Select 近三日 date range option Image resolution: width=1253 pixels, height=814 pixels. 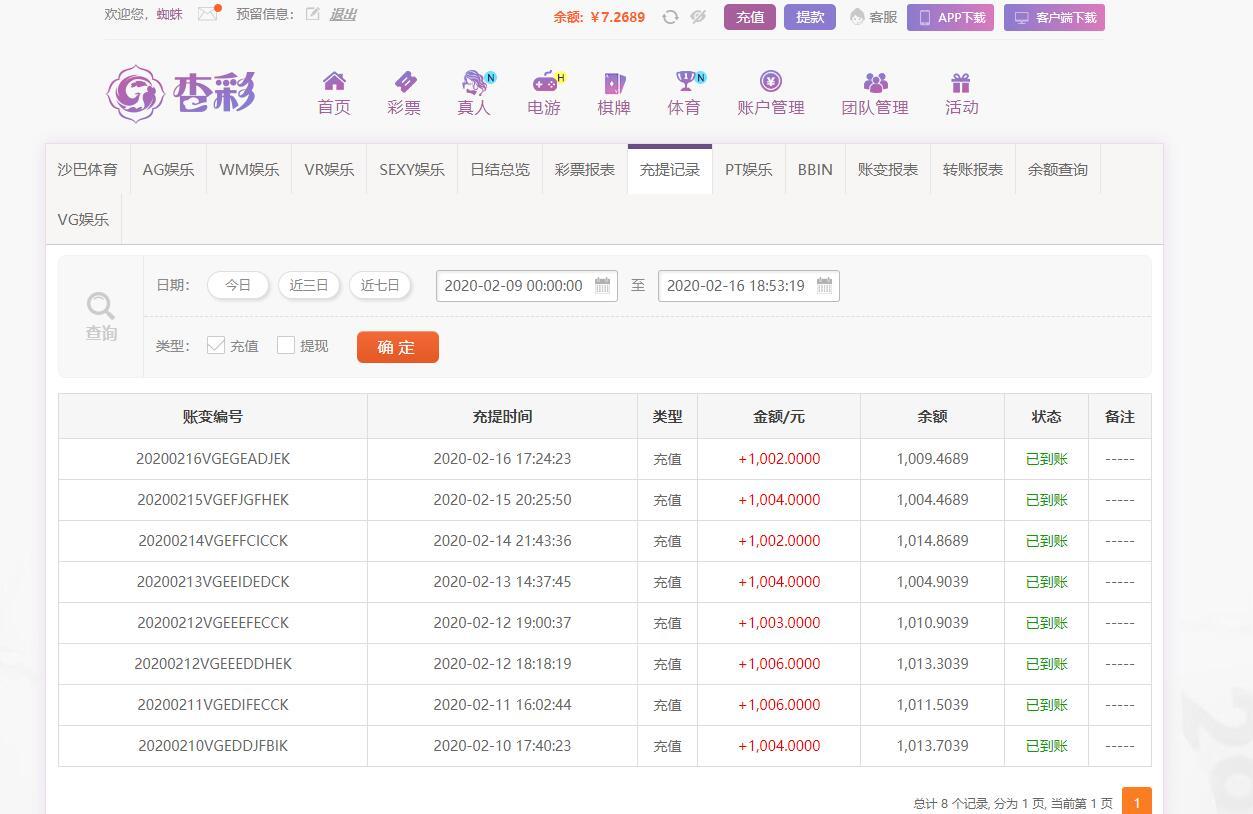point(309,285)
